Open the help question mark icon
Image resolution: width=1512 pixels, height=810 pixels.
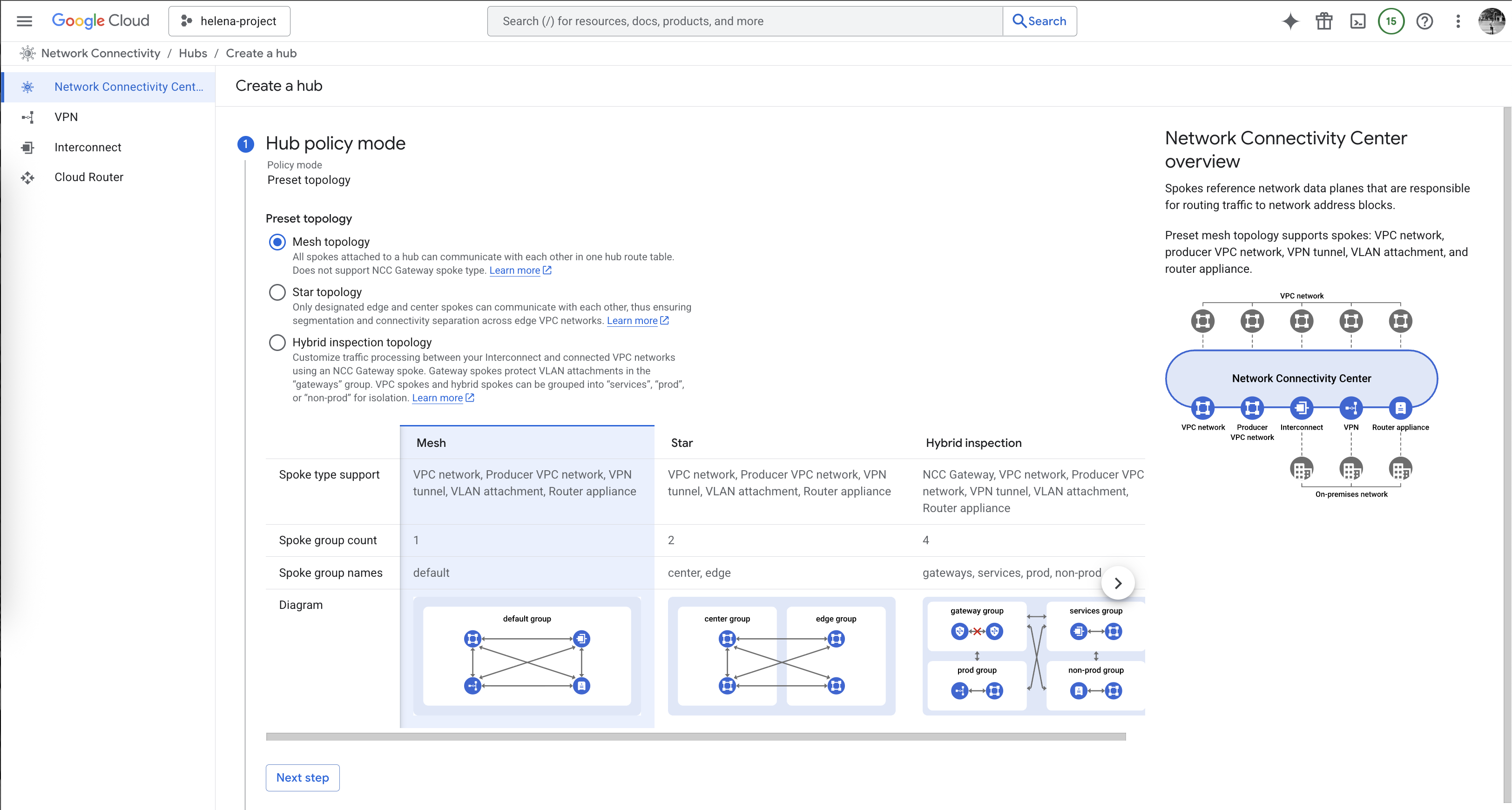pos(1424,21)
